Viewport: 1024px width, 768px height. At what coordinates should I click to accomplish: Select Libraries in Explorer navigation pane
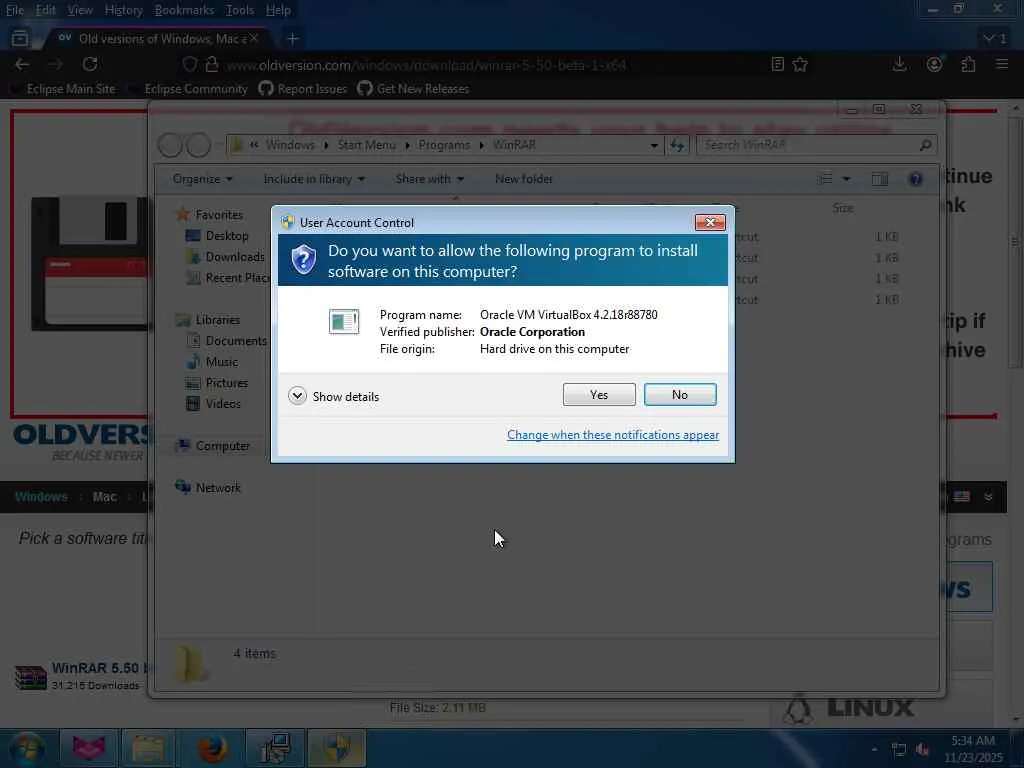click(x=208, y=320)
